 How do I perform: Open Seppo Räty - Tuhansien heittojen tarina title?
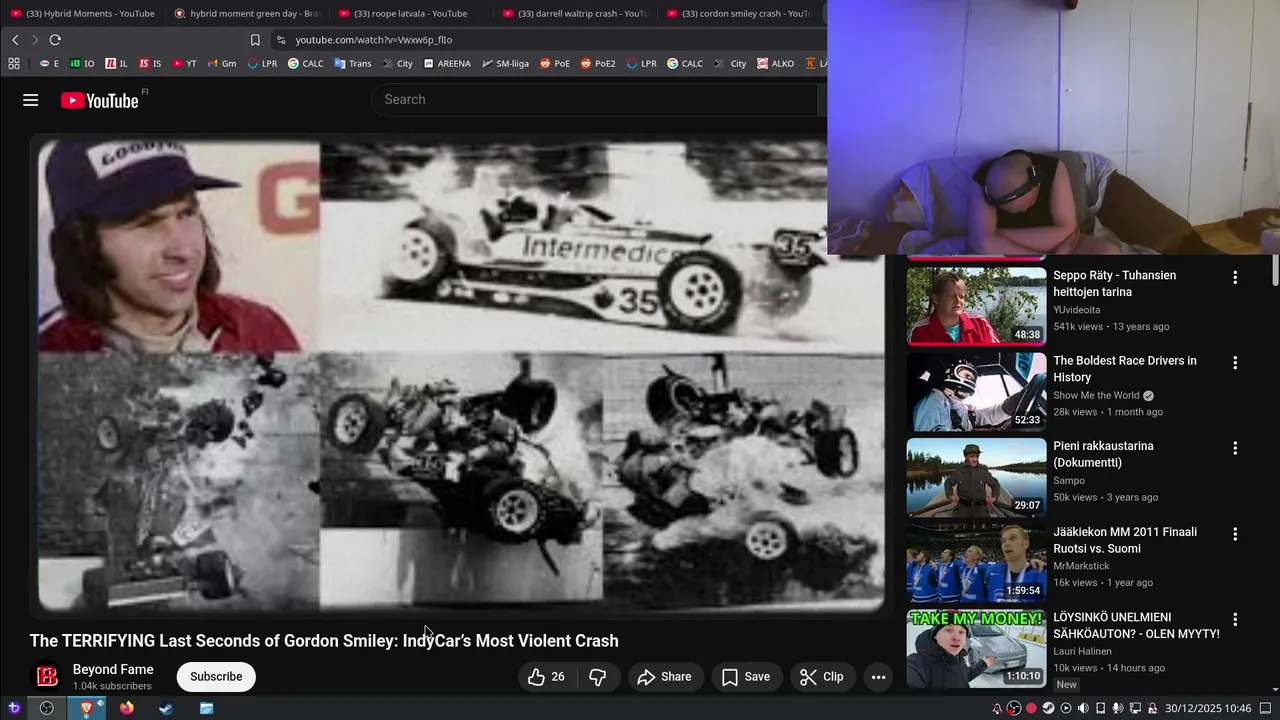click(1114, 283)
